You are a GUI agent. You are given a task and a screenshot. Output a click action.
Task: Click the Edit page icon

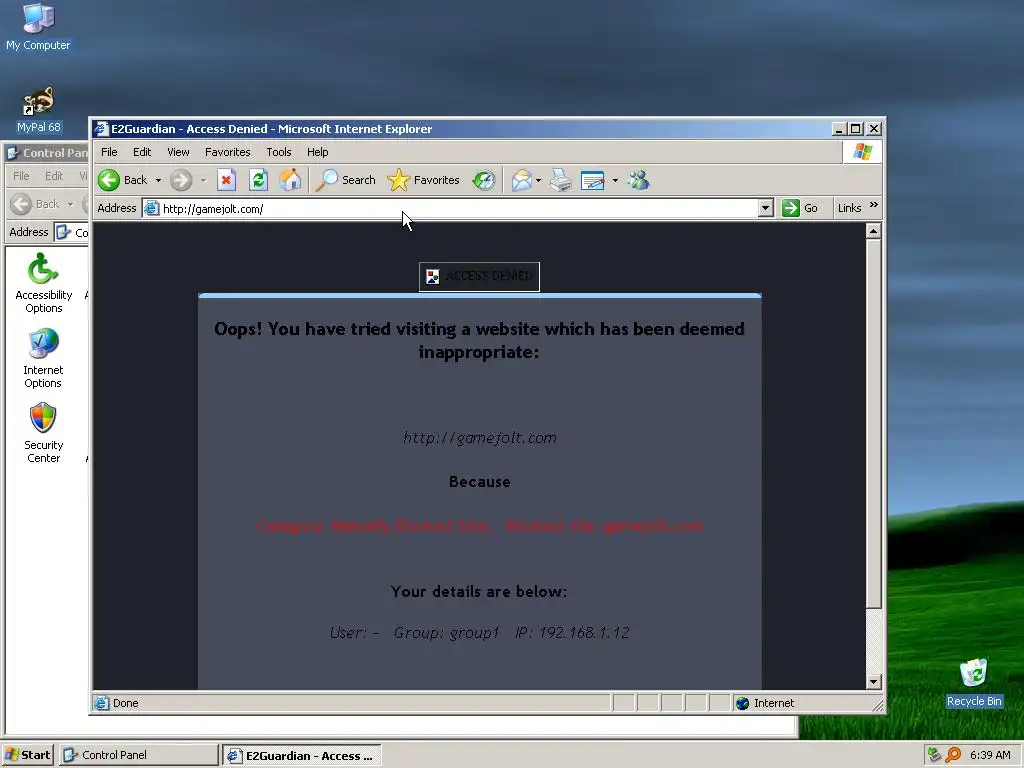[x=592, y=180]
